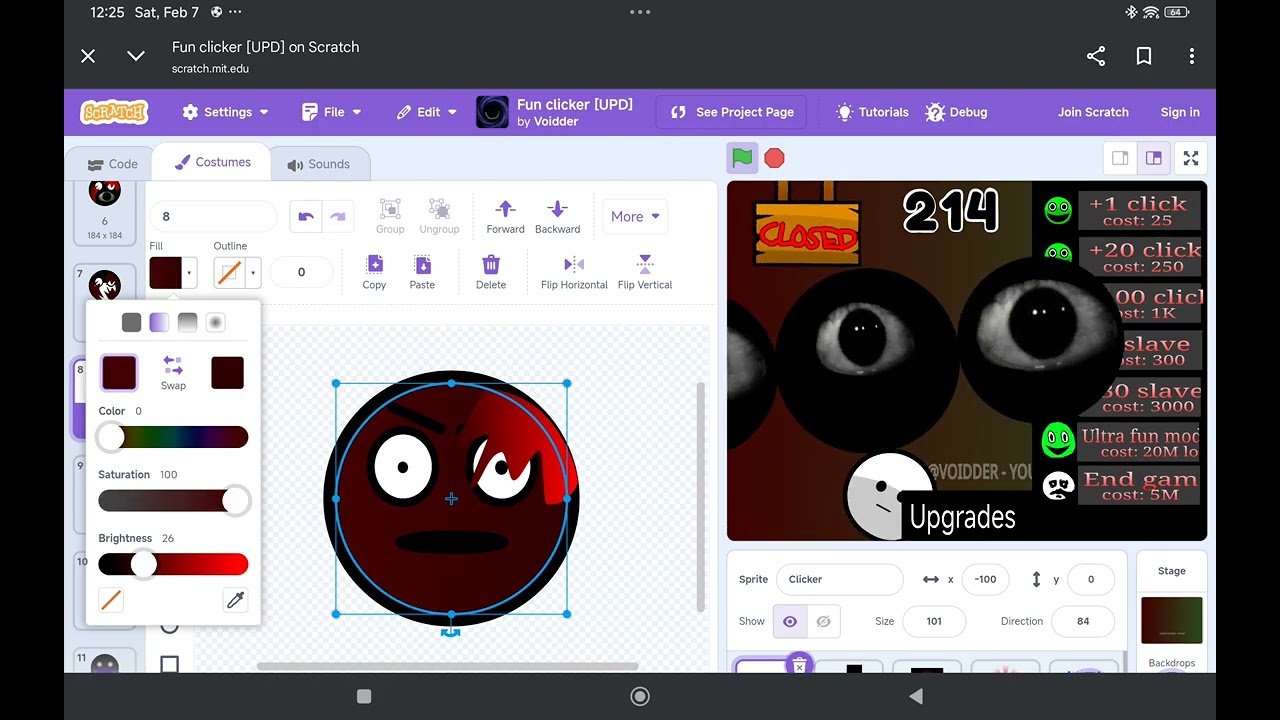This screenshot has height=720, width=1280.
Task: Share the page via share icon
Action: [1096, 56]
